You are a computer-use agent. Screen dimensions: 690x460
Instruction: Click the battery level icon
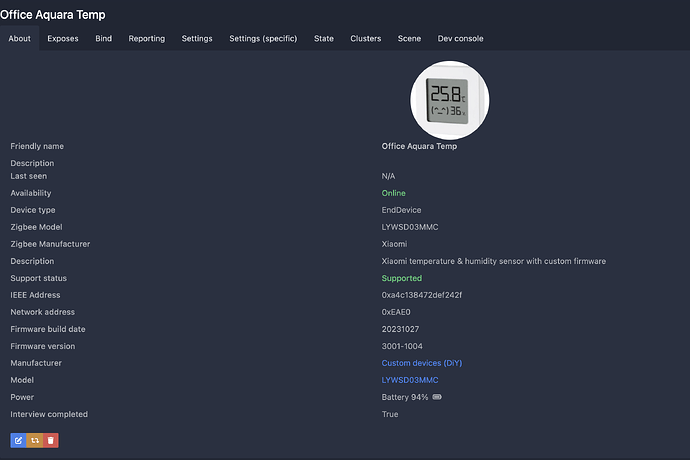tap(437, 397)
